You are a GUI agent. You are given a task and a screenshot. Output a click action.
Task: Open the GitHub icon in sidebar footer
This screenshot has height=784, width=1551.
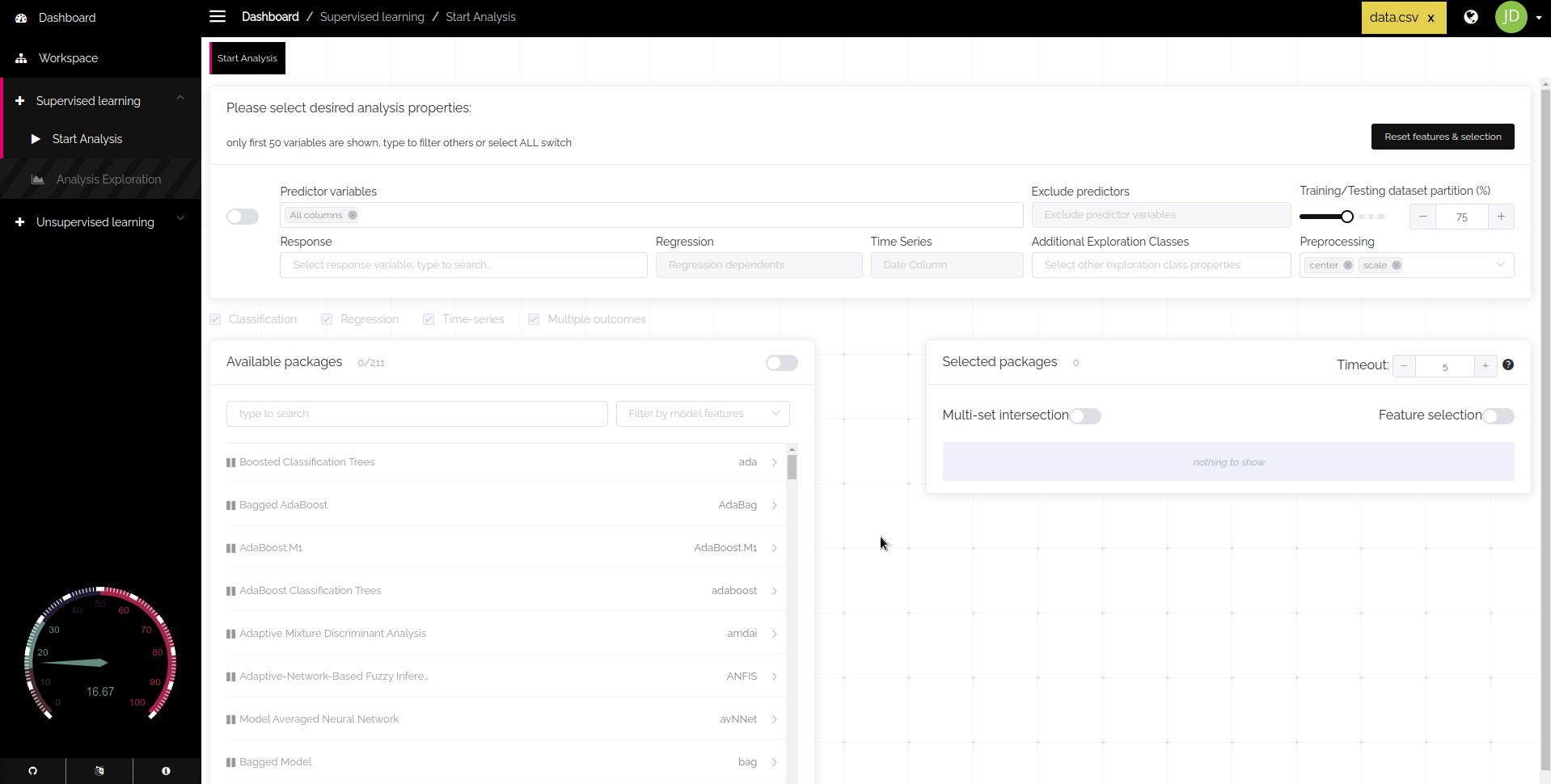pos(32,771)
